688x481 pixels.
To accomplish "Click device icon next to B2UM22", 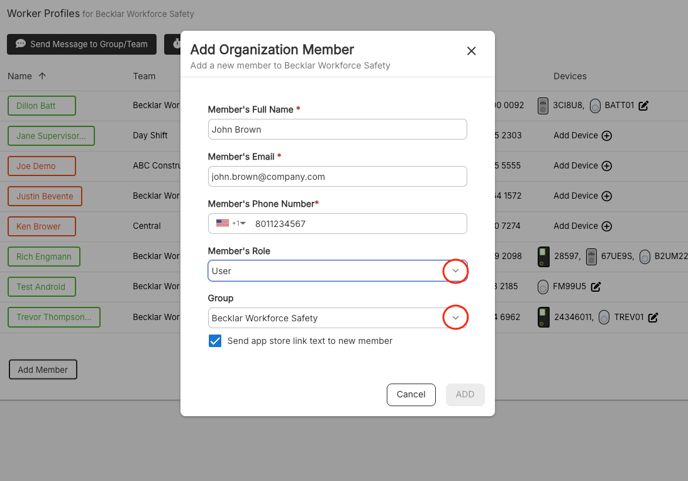I will coord(645,257).
